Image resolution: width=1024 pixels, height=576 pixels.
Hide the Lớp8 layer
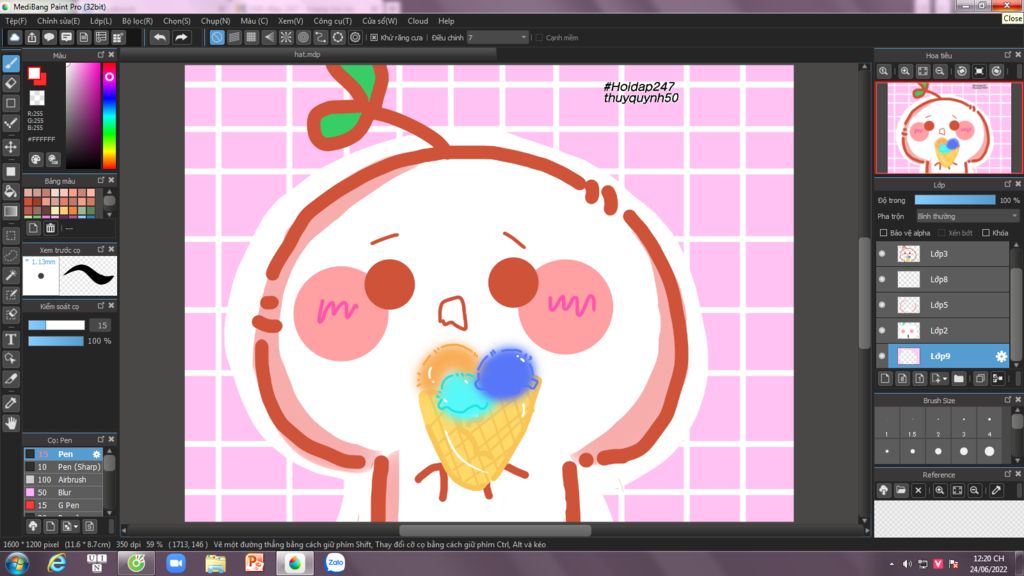pos(882,280)
